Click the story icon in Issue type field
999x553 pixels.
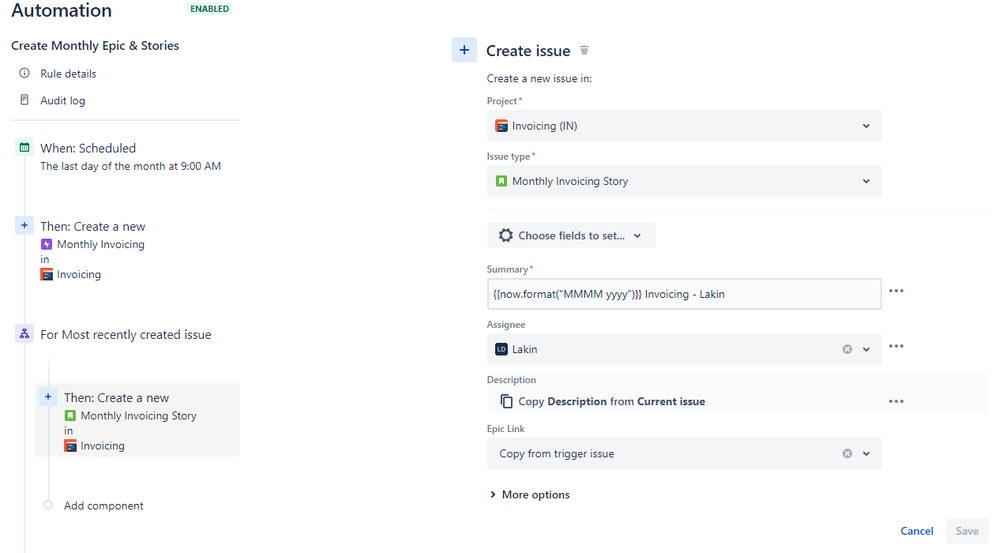tap(501, 182)
